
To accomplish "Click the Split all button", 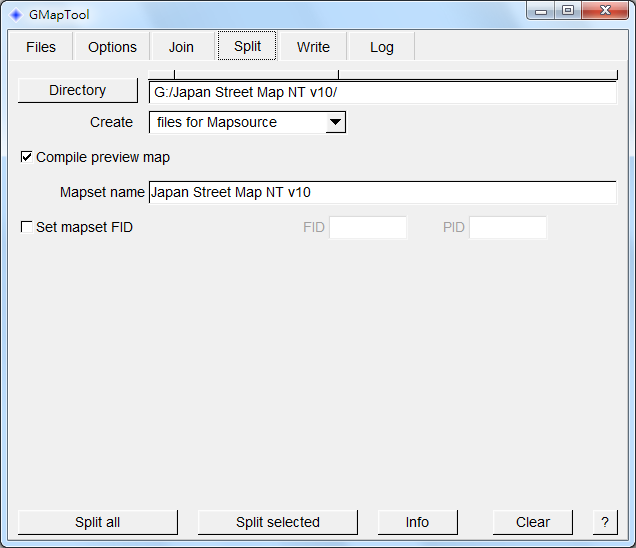I will [x=97, y=522].
